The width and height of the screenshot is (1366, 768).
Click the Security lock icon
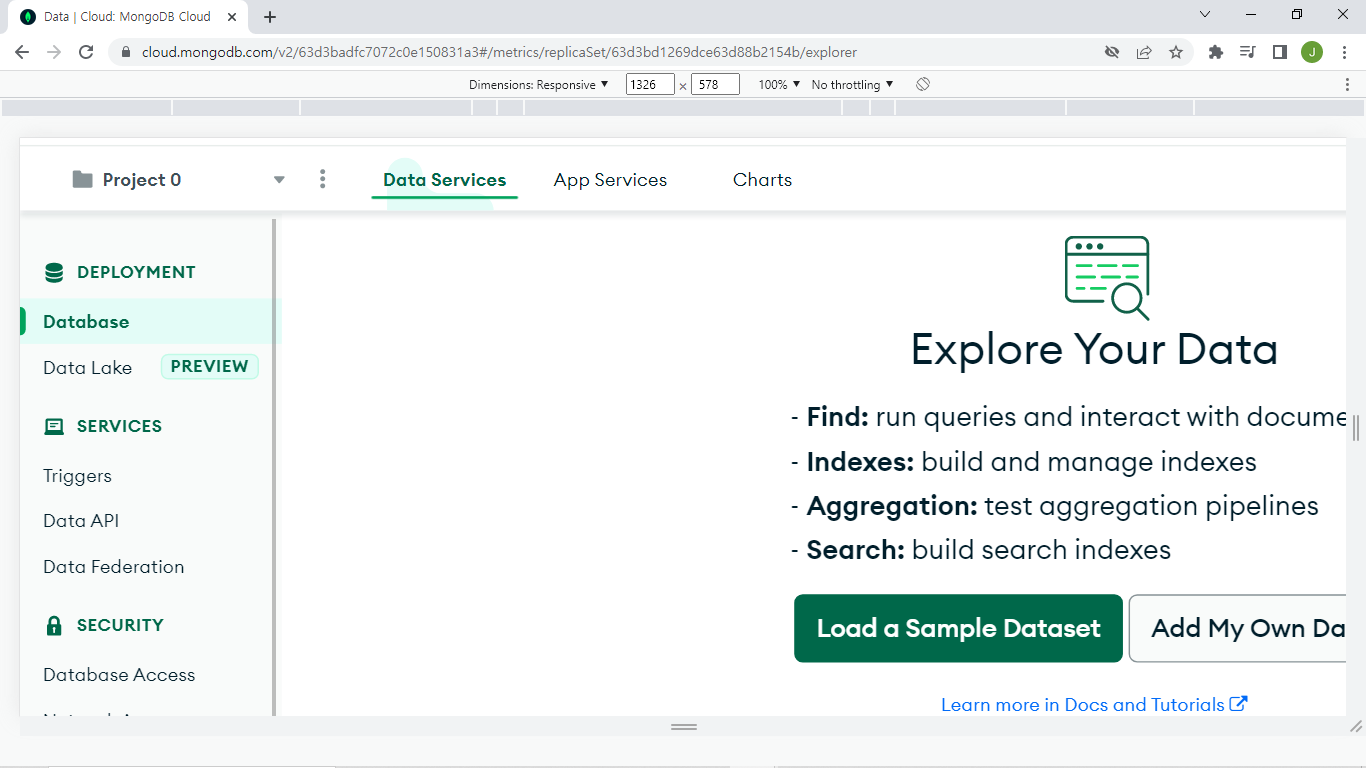tap(54, 625)
